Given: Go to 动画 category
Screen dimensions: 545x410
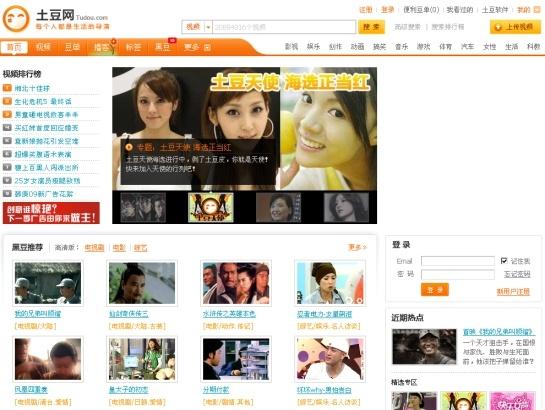Looking at the screenshot, I should pos(357,47).
